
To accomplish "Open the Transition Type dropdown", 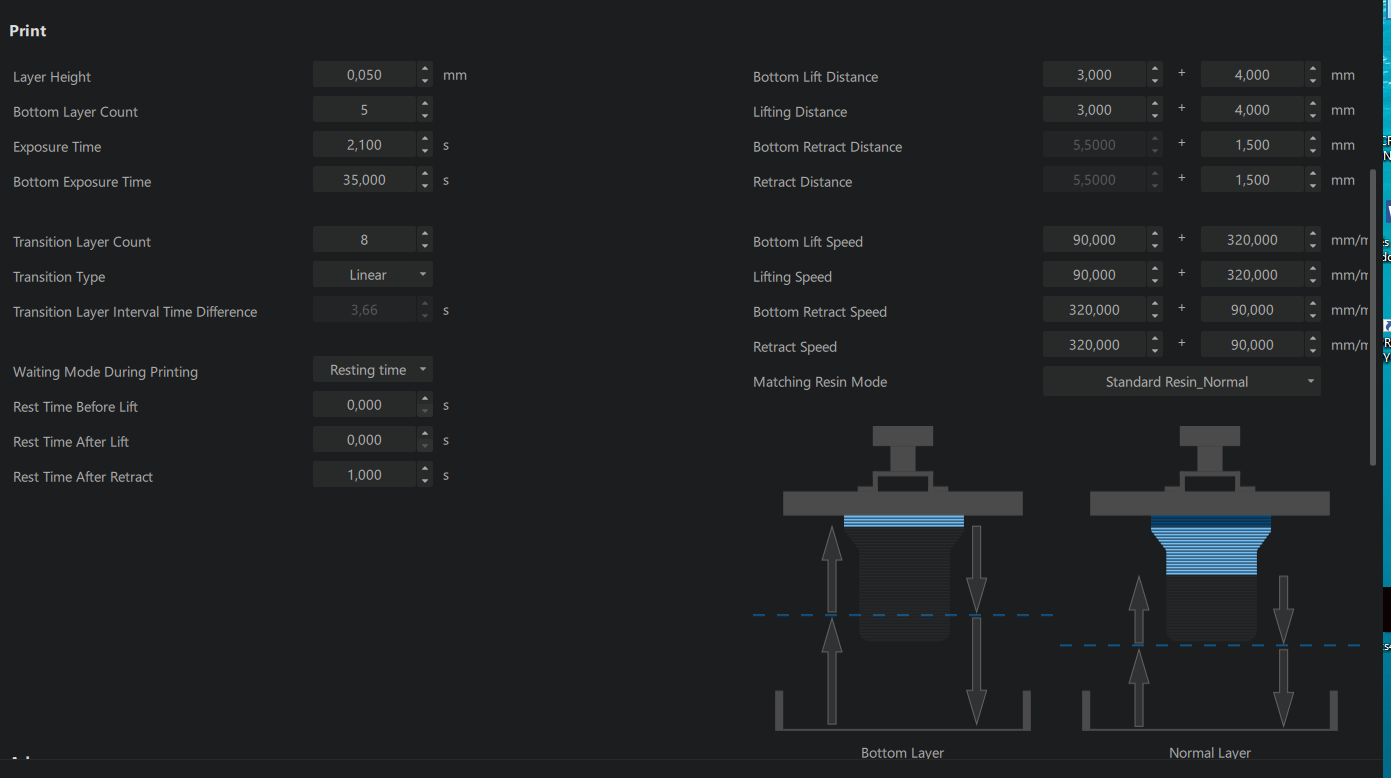I will pos(373,275).
